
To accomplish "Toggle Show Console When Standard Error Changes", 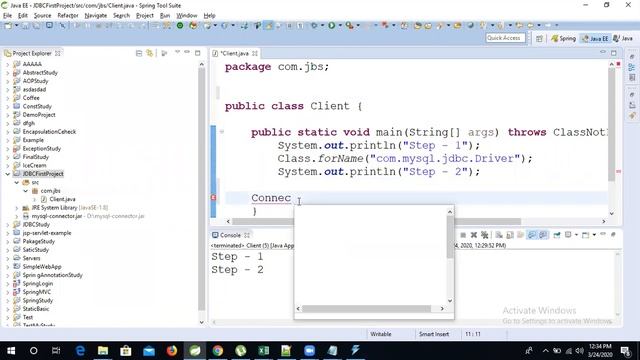I will coord(543,235).
